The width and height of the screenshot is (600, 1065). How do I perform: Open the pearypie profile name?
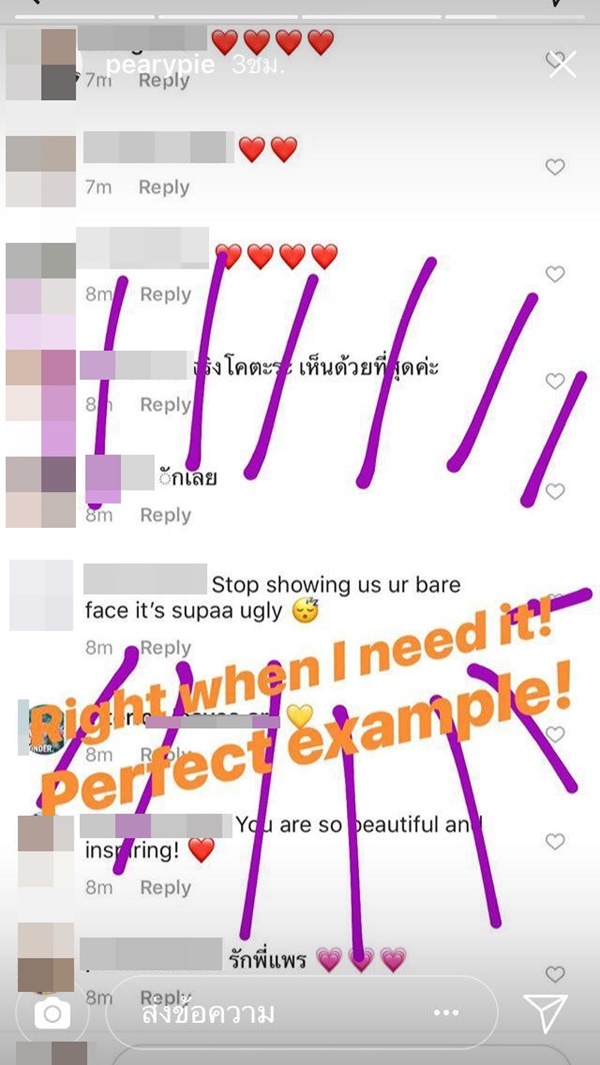click(x=160, y=65)
